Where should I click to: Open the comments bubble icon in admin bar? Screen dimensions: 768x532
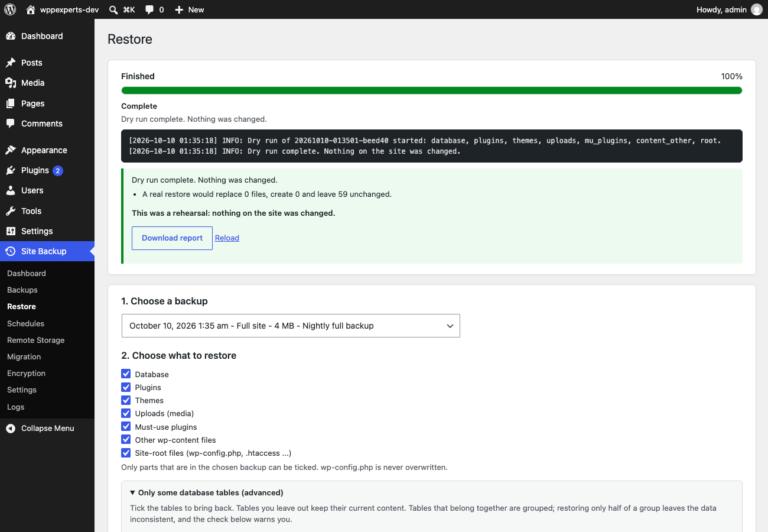coord(149,10)
